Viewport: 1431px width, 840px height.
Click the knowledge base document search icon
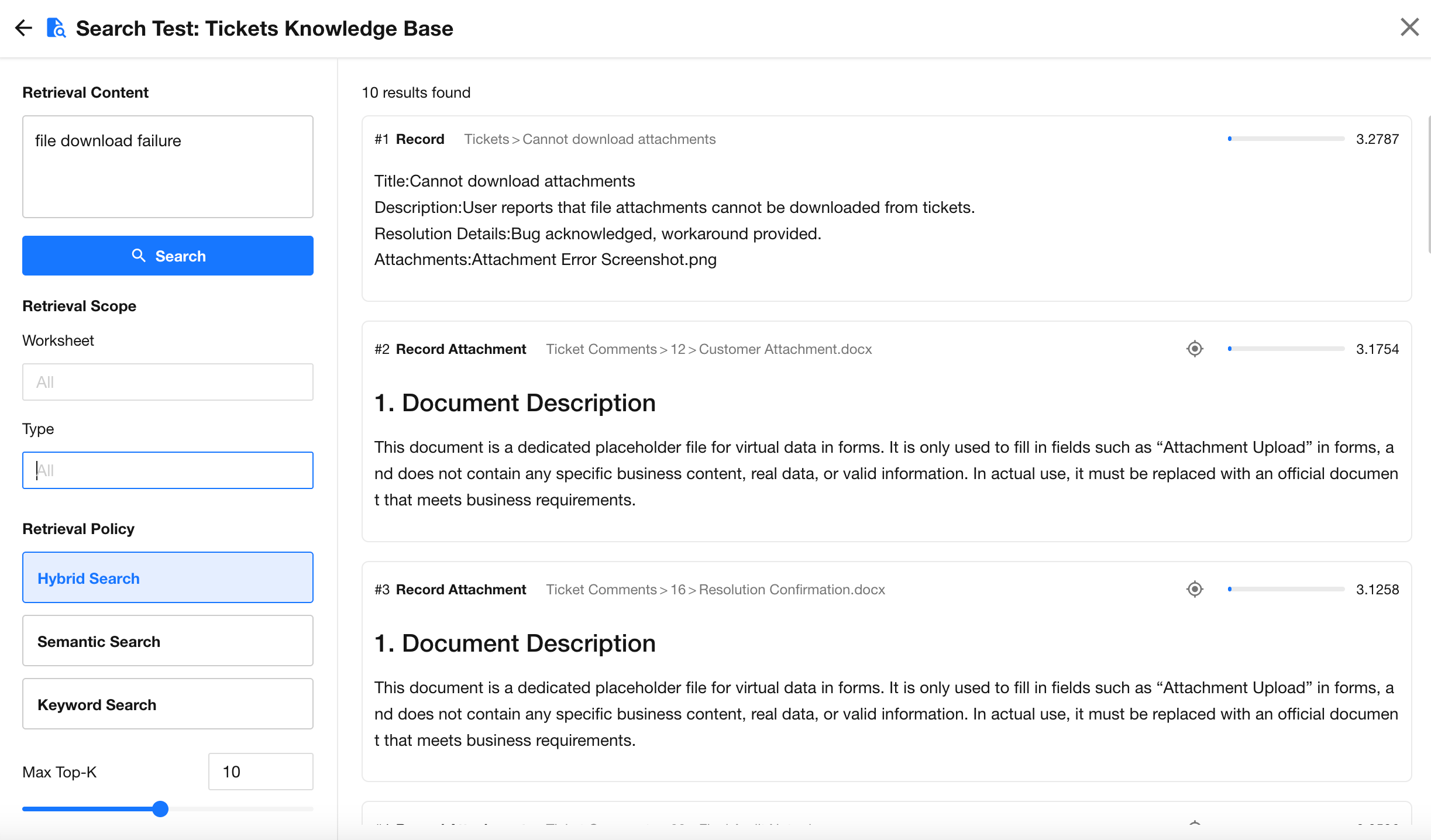(x=56, y=27)
